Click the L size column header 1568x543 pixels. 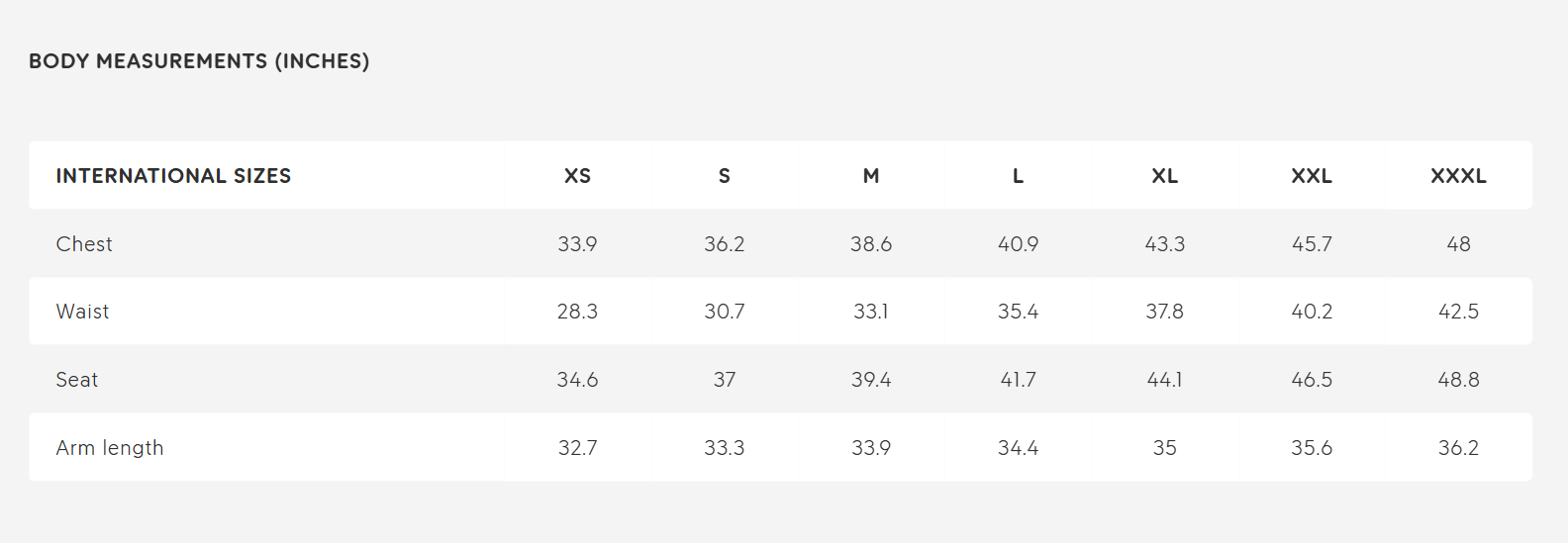1018,176
